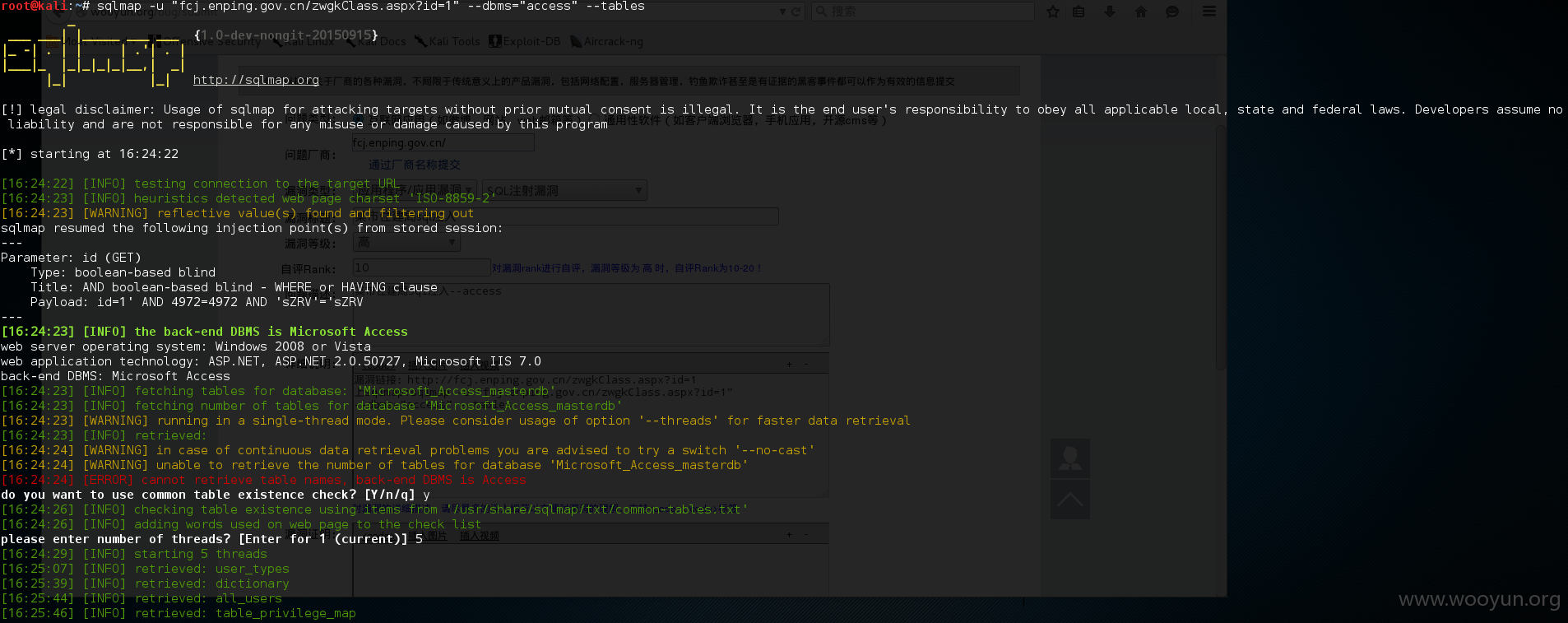
Task: Select the 'retrieved: table_privilege_map' terminal line
Action: click(179, 613)
